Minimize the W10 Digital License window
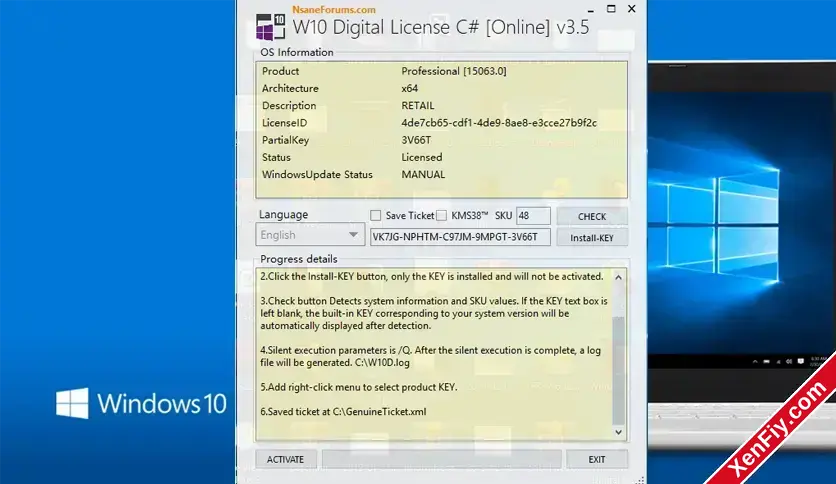This screenshot has height=484, width=836. click(590, 9)
